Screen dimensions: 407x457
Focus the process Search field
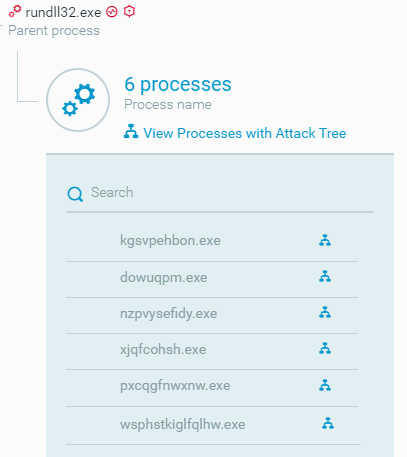coord(220,193)
